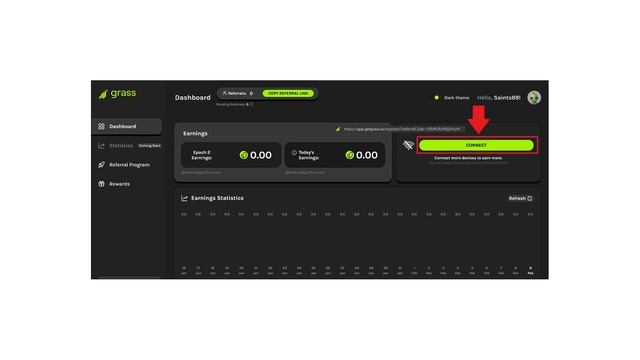Open Referral Program page
This screenshot has height=360, width=640.
(x=129, y=165)
